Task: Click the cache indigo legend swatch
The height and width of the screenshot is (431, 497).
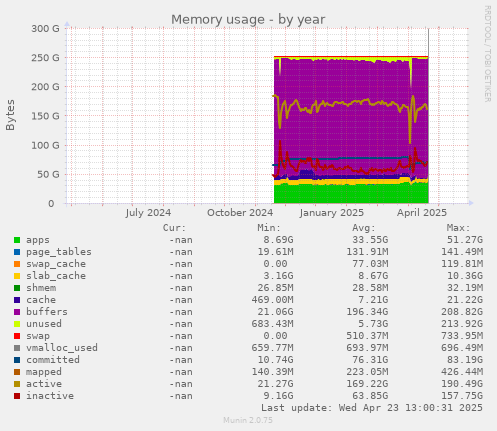Action: point(17,300)
